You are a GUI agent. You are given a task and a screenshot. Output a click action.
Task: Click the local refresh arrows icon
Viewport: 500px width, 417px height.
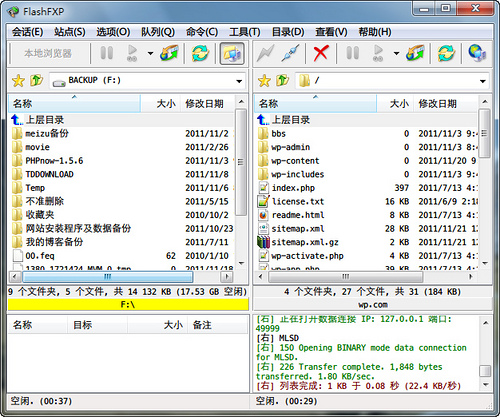coord(200,53)
